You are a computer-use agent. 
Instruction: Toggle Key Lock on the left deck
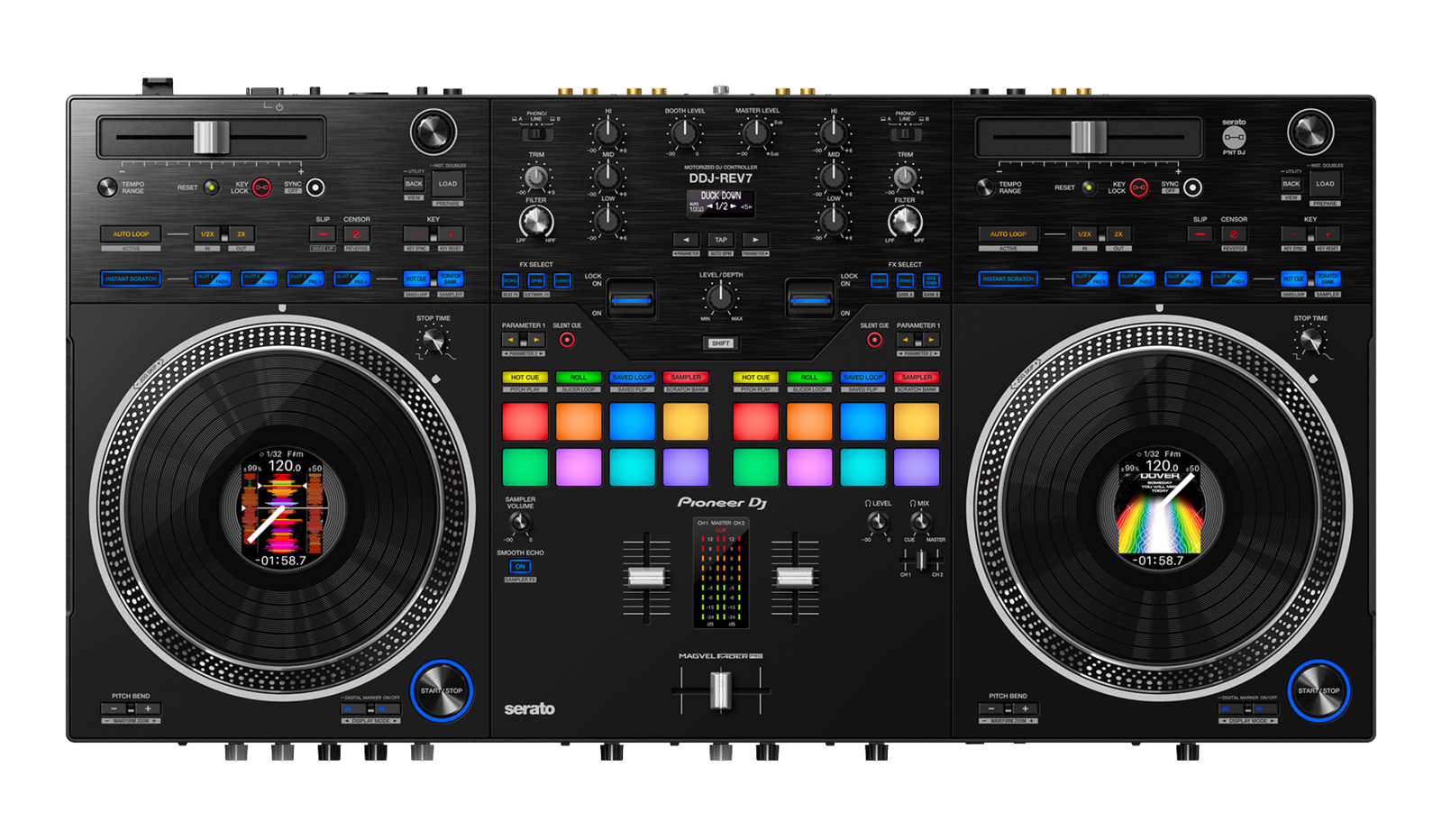pyautogui.click(x=261, y=187)
